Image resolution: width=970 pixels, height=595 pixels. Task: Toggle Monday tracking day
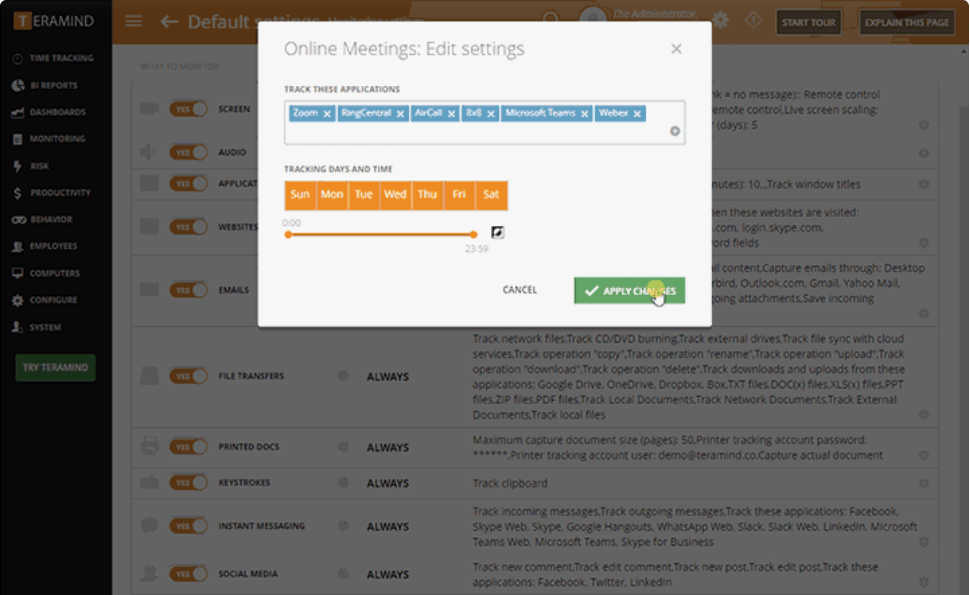coord(332,195)
